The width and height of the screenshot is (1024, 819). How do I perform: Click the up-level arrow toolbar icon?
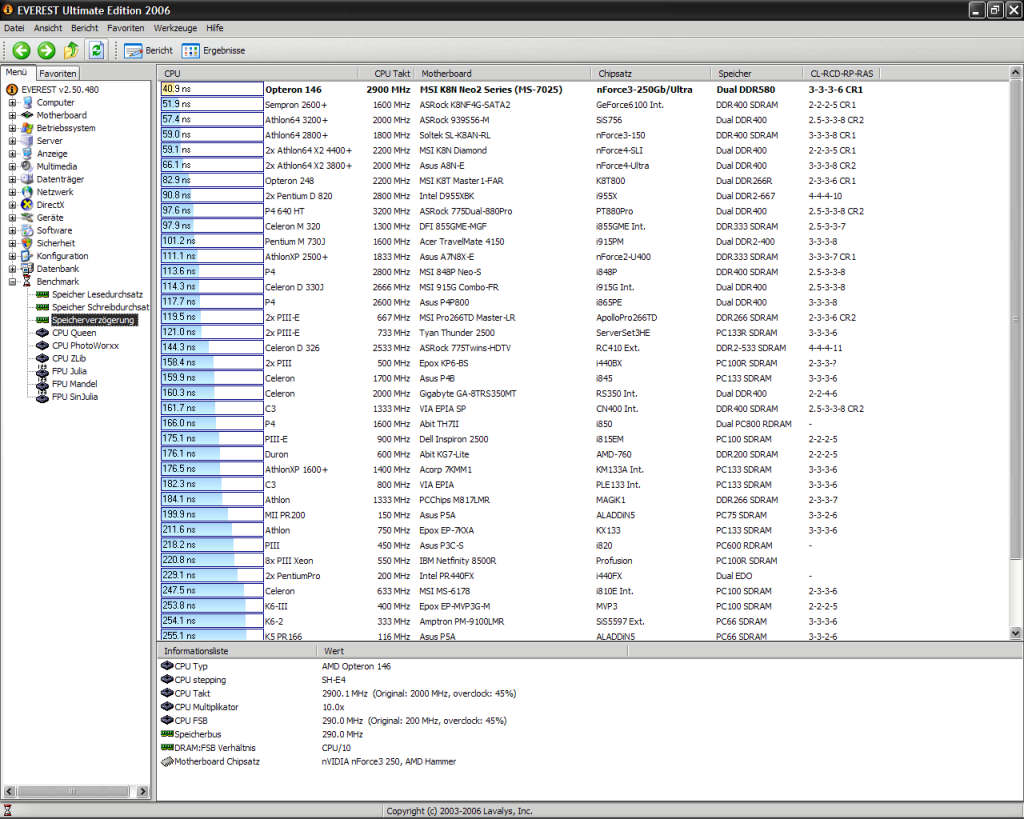coord(71,50)
